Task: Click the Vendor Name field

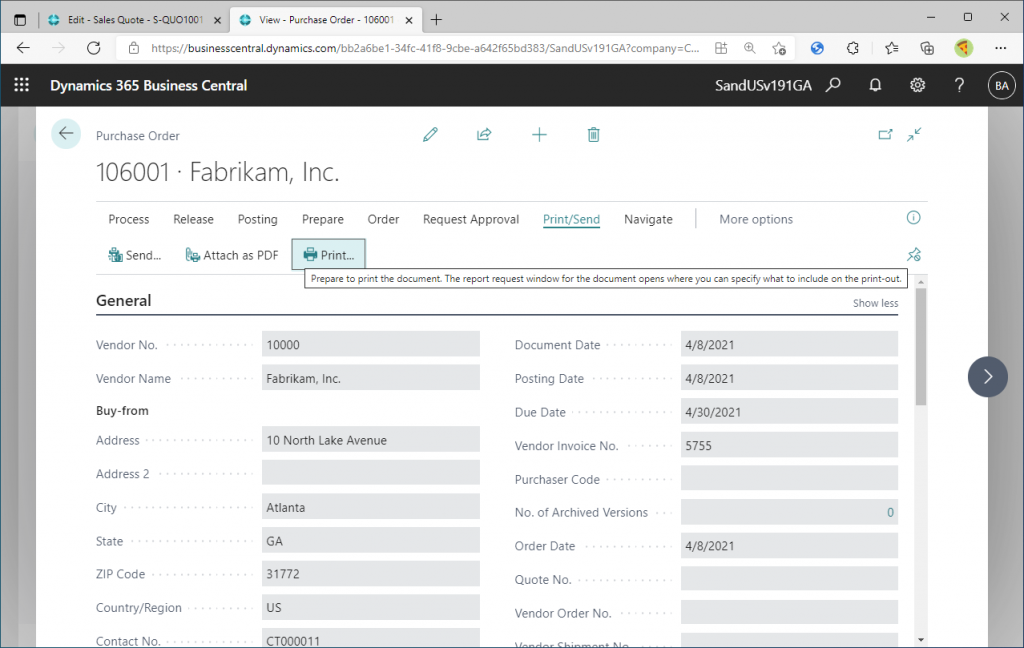Action: click(370, 378)
